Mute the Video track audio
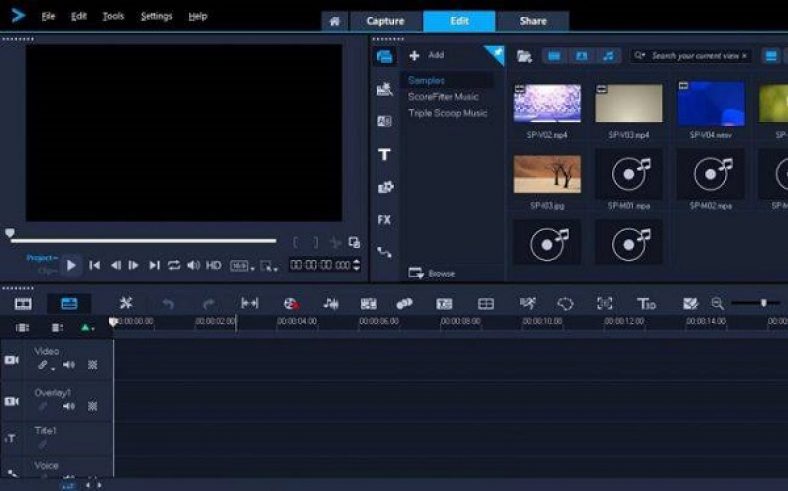This screenshot has height=491, width=788. click(69, 365)
